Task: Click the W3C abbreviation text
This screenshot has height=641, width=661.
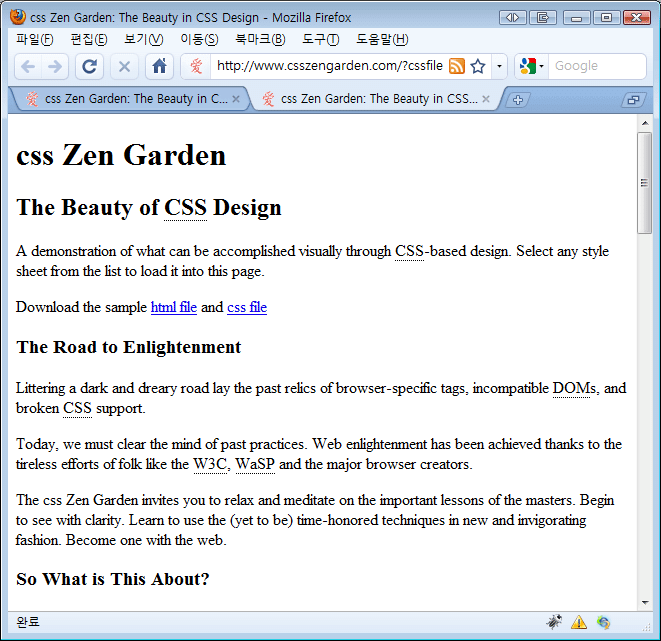Action: 210,464
